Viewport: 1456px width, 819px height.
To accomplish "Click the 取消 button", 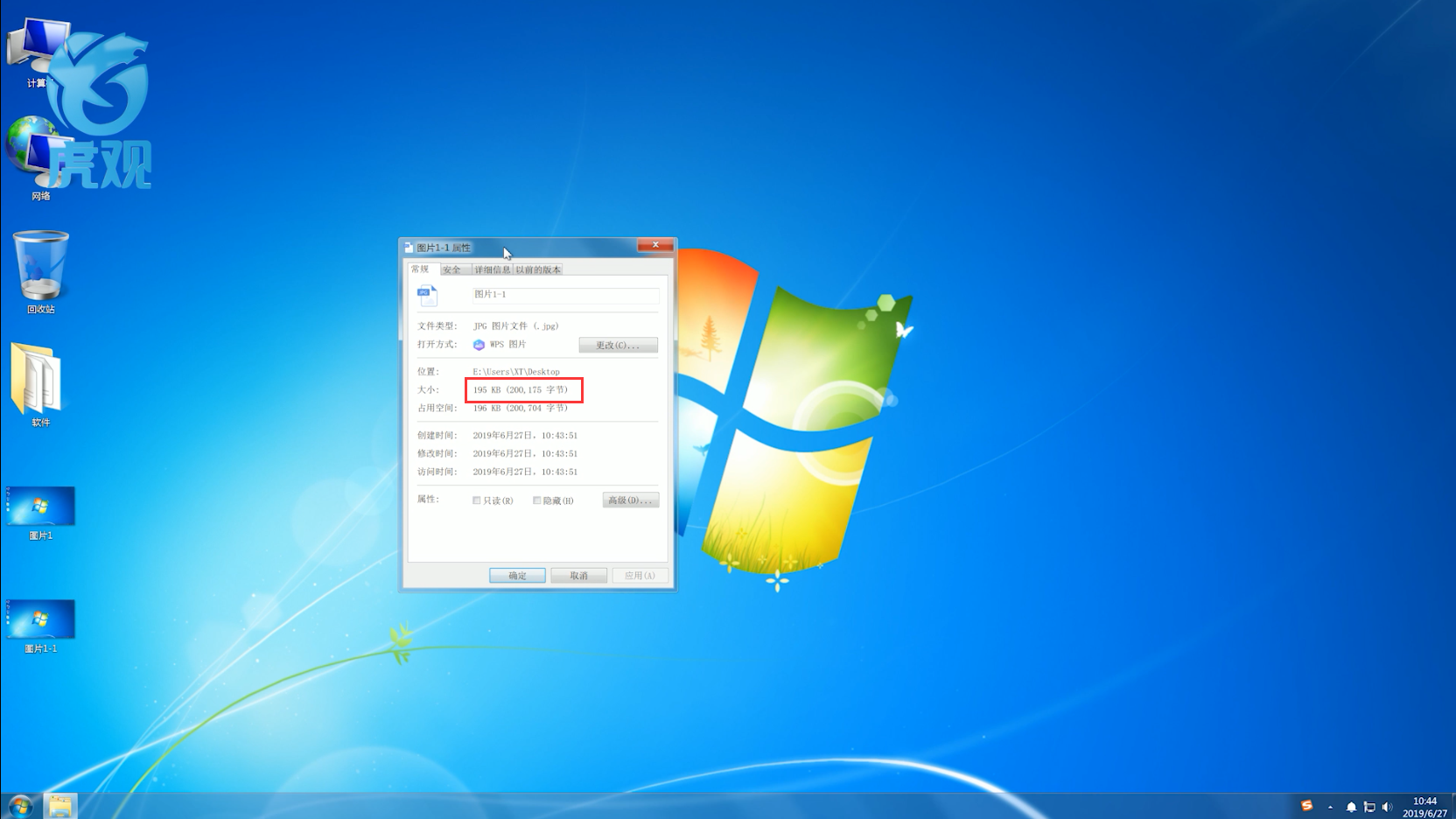I will [x=578, y=576].
